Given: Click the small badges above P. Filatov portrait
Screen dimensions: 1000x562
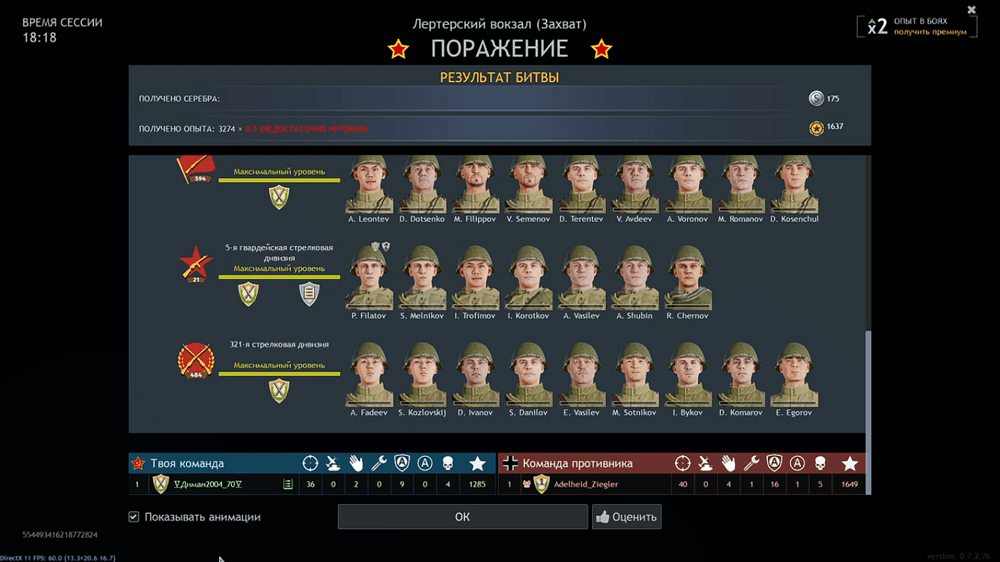Looking at the screenshot, I should tap(381, 246).
